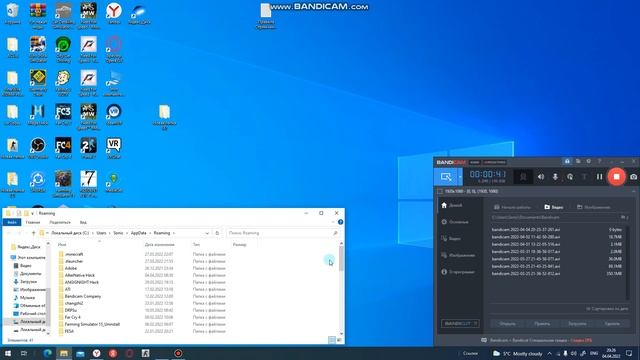
Task: Switch Explorer to large icons view button
Action: click(x=339, y=340)
